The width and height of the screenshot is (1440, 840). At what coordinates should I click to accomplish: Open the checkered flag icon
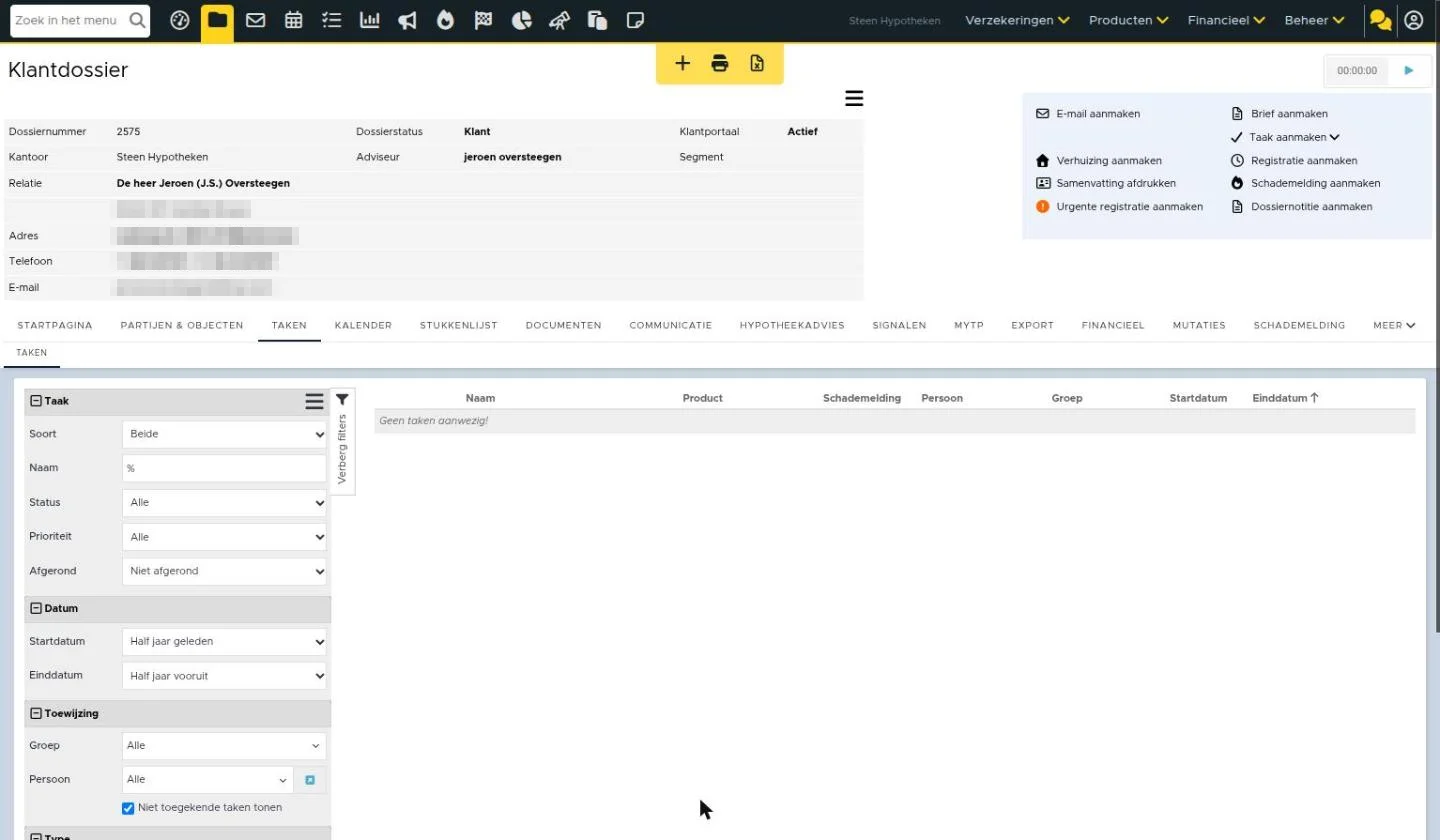(x=484, y=20)
